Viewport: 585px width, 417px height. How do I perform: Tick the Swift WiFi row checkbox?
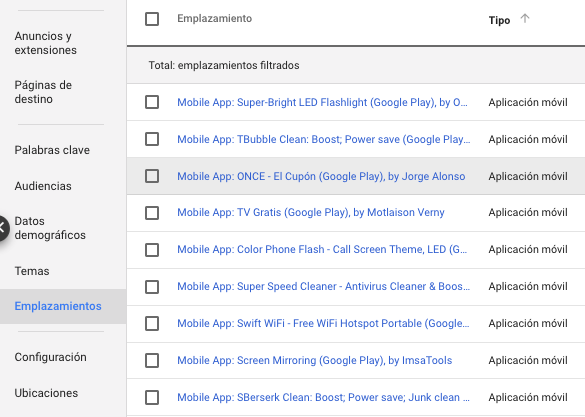pos(152,324)
